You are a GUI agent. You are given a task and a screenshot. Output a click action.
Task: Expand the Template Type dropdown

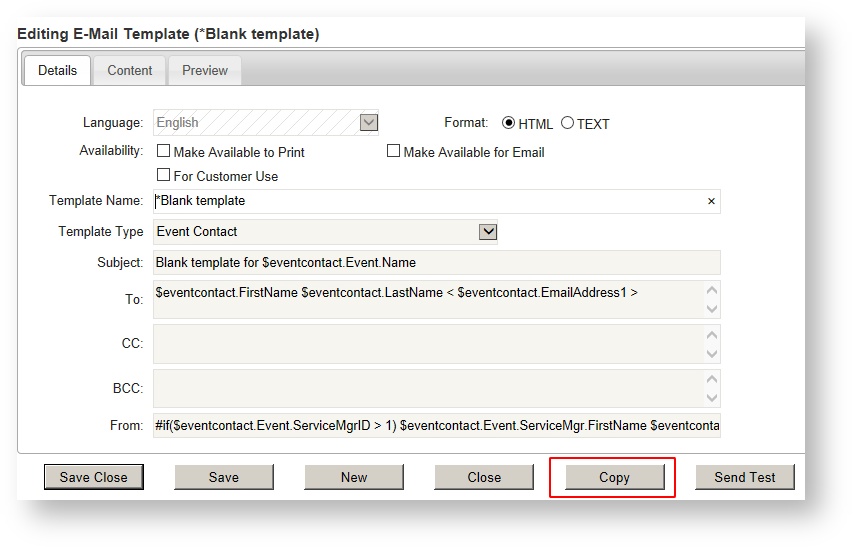pos(487,232)
